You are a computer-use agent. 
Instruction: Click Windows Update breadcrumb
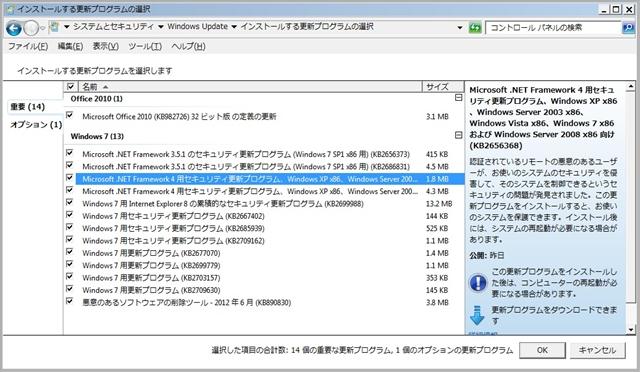pyautogui.click(x=198, y=27)
